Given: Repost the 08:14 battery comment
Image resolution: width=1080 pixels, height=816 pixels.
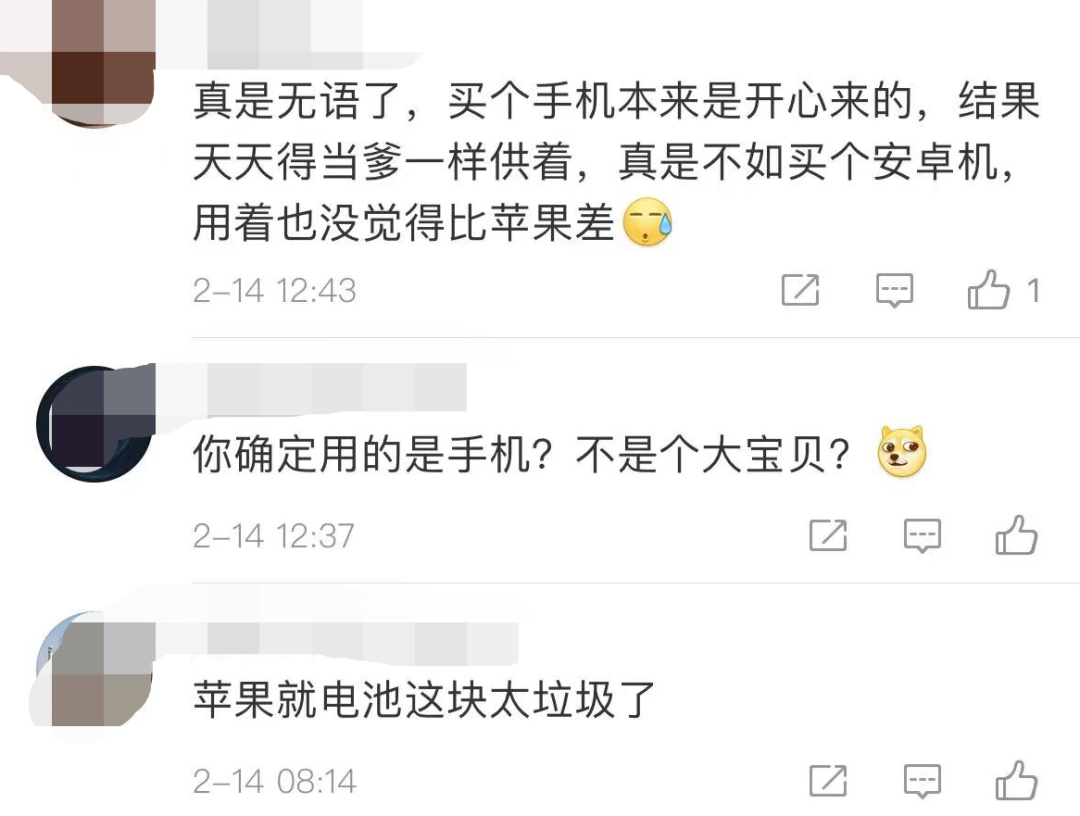Looking at the screenshot, I should (x=828, y=780).
